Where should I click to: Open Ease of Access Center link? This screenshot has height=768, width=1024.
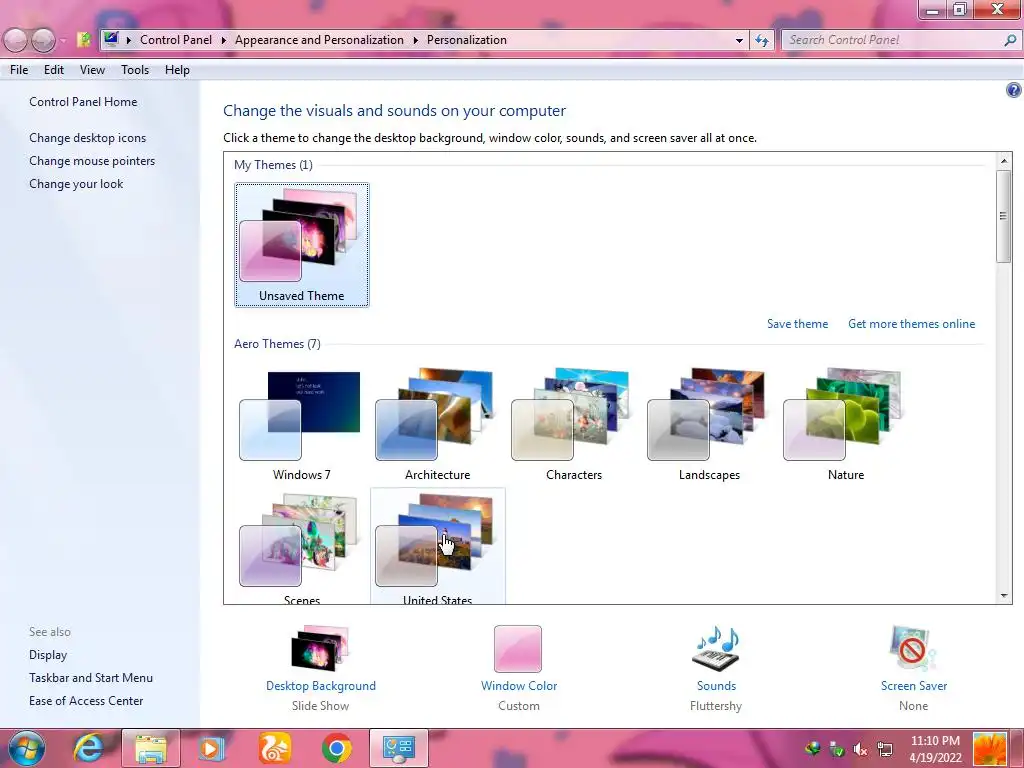coord(86,701)
